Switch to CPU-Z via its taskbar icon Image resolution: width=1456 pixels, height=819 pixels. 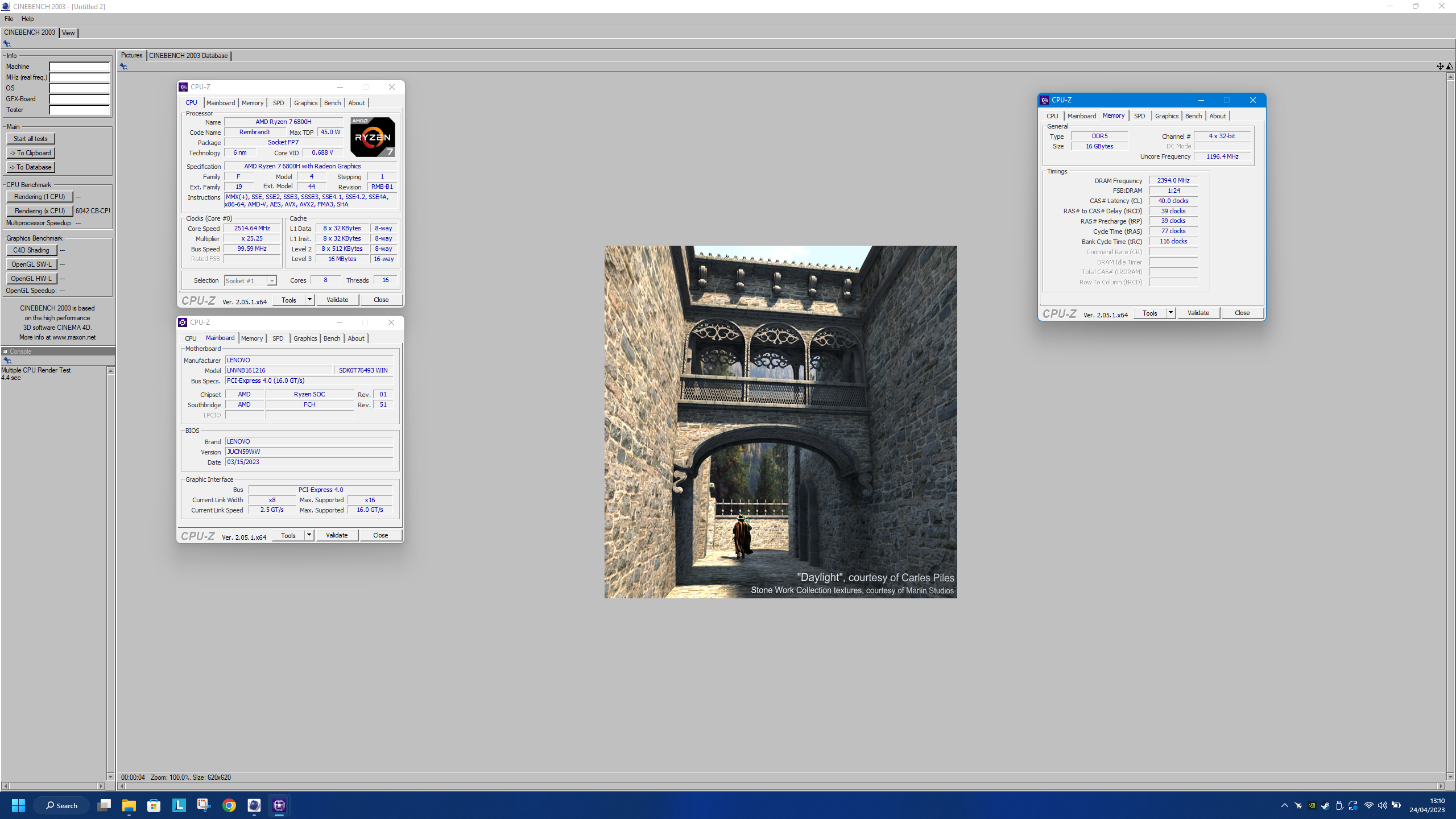[279, 805]
